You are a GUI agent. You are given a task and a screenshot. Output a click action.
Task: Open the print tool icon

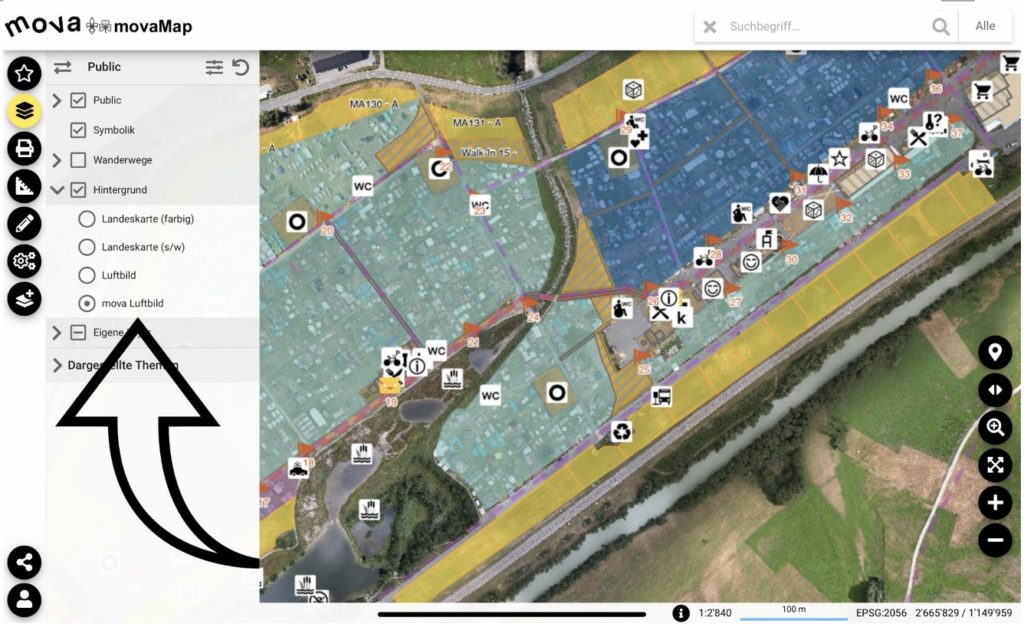(x=24, y=149)
